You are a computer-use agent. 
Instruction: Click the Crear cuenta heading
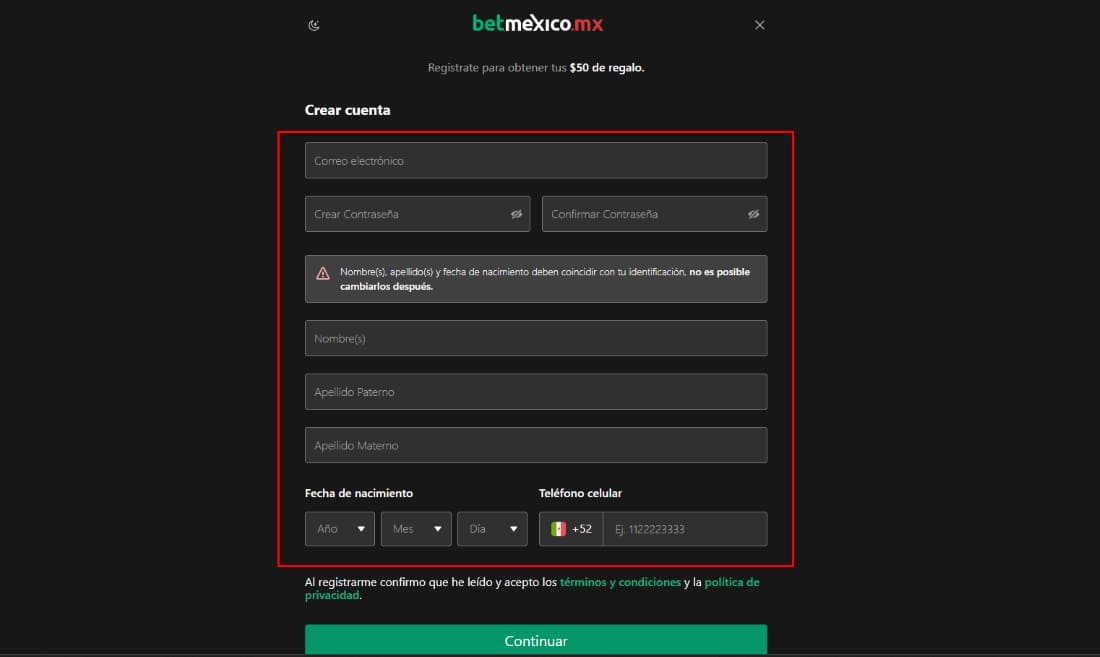(347, 110)
